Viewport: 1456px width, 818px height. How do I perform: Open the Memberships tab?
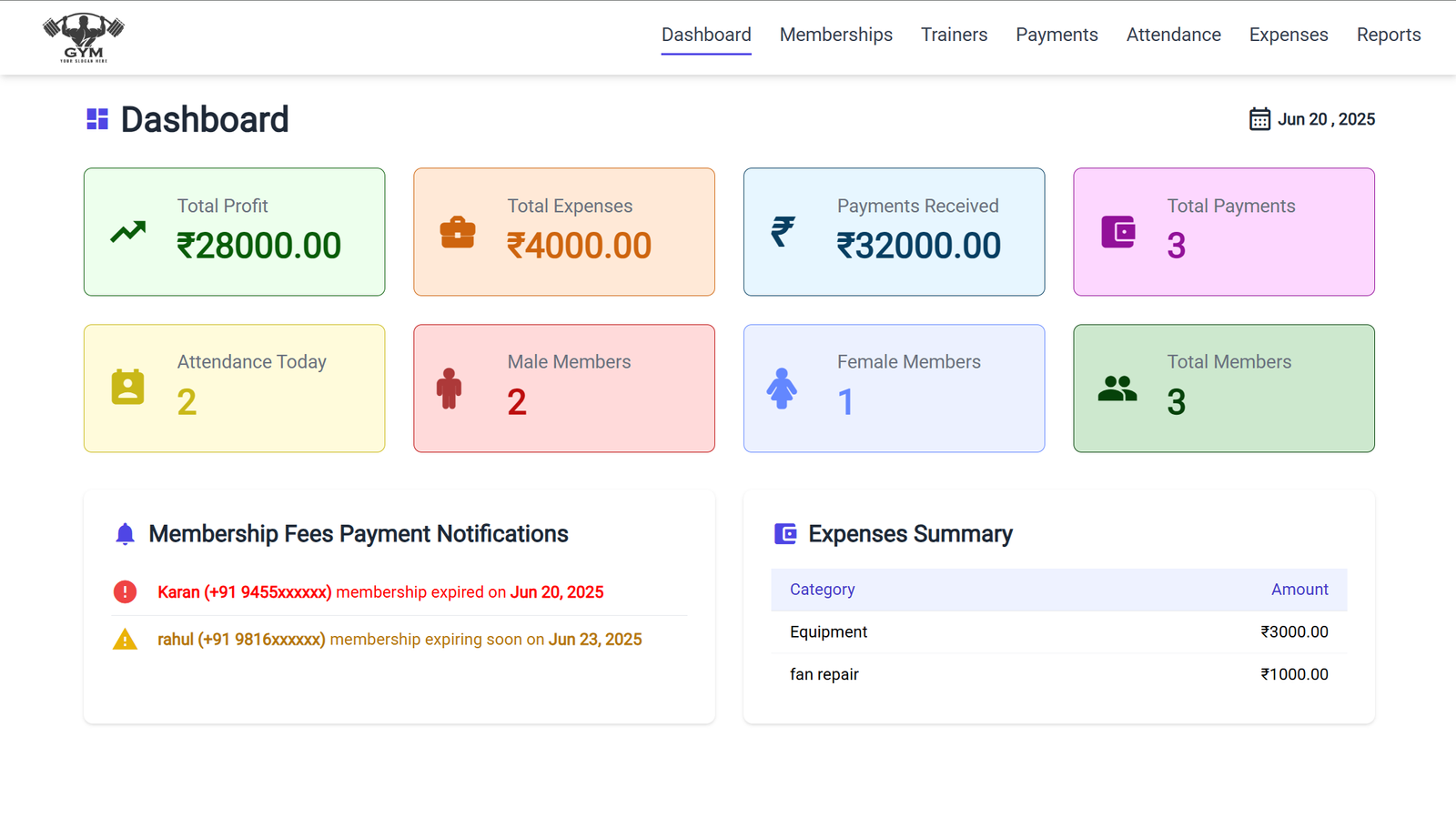(835, 35)
